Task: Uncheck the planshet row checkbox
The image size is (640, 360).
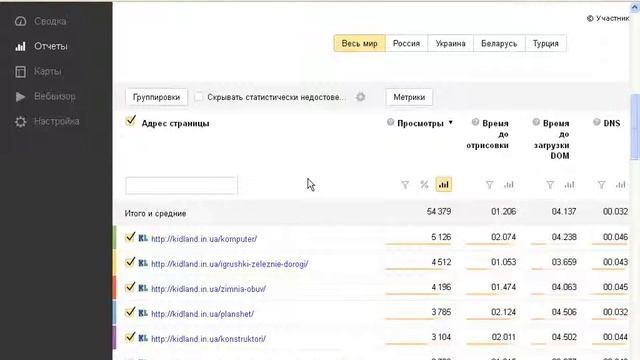Action: coord(130,312)
